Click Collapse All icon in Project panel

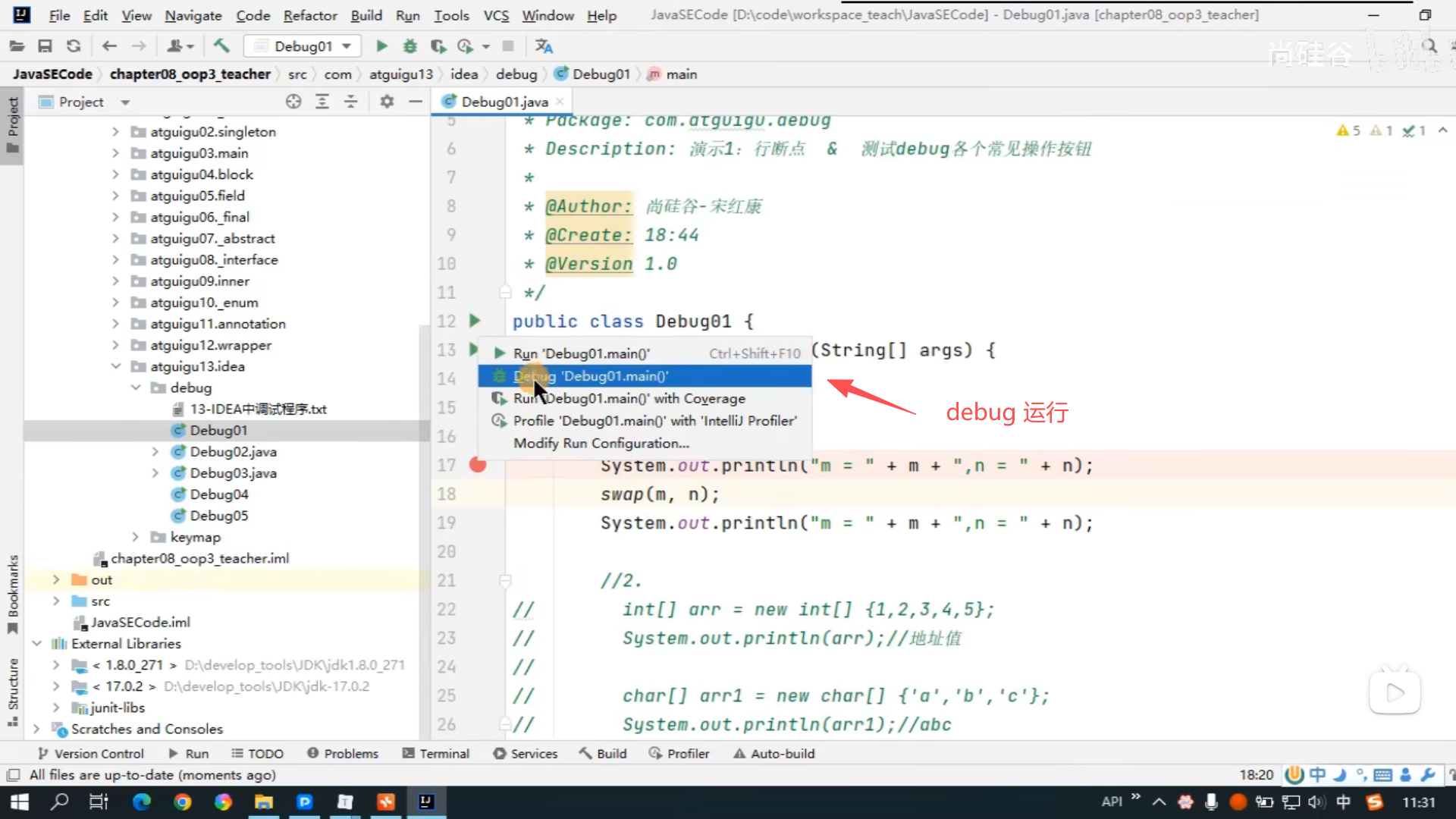coord(350,102)
